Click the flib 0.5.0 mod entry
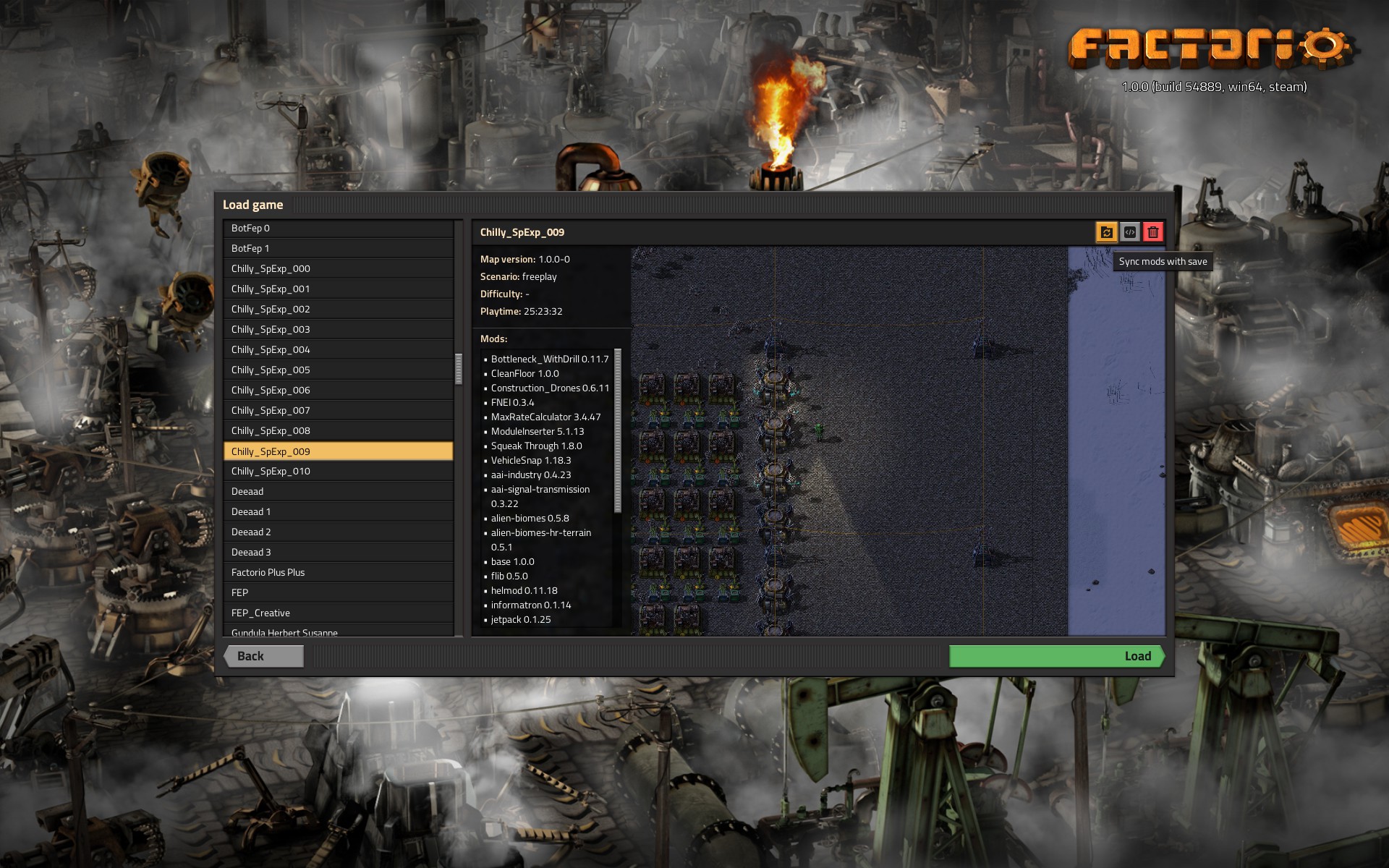1389x868 pixels. (509, 576)
